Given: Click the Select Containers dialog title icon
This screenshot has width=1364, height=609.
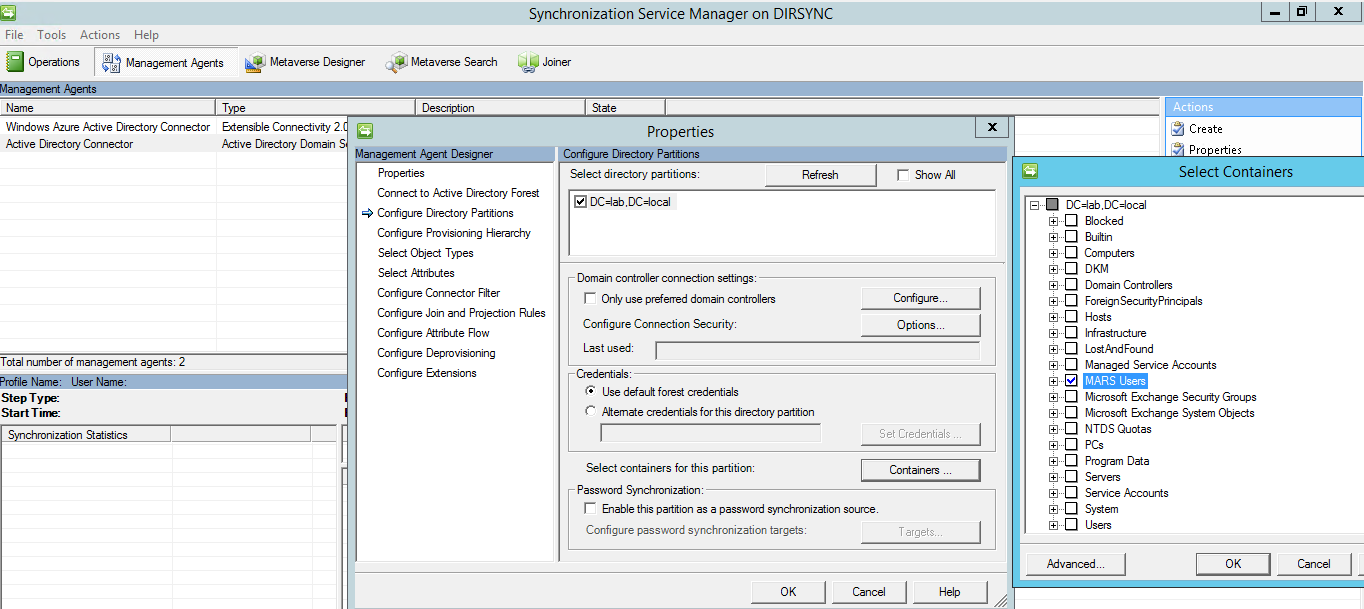Looking at the screenshot, I should [x=1030, y=172].
